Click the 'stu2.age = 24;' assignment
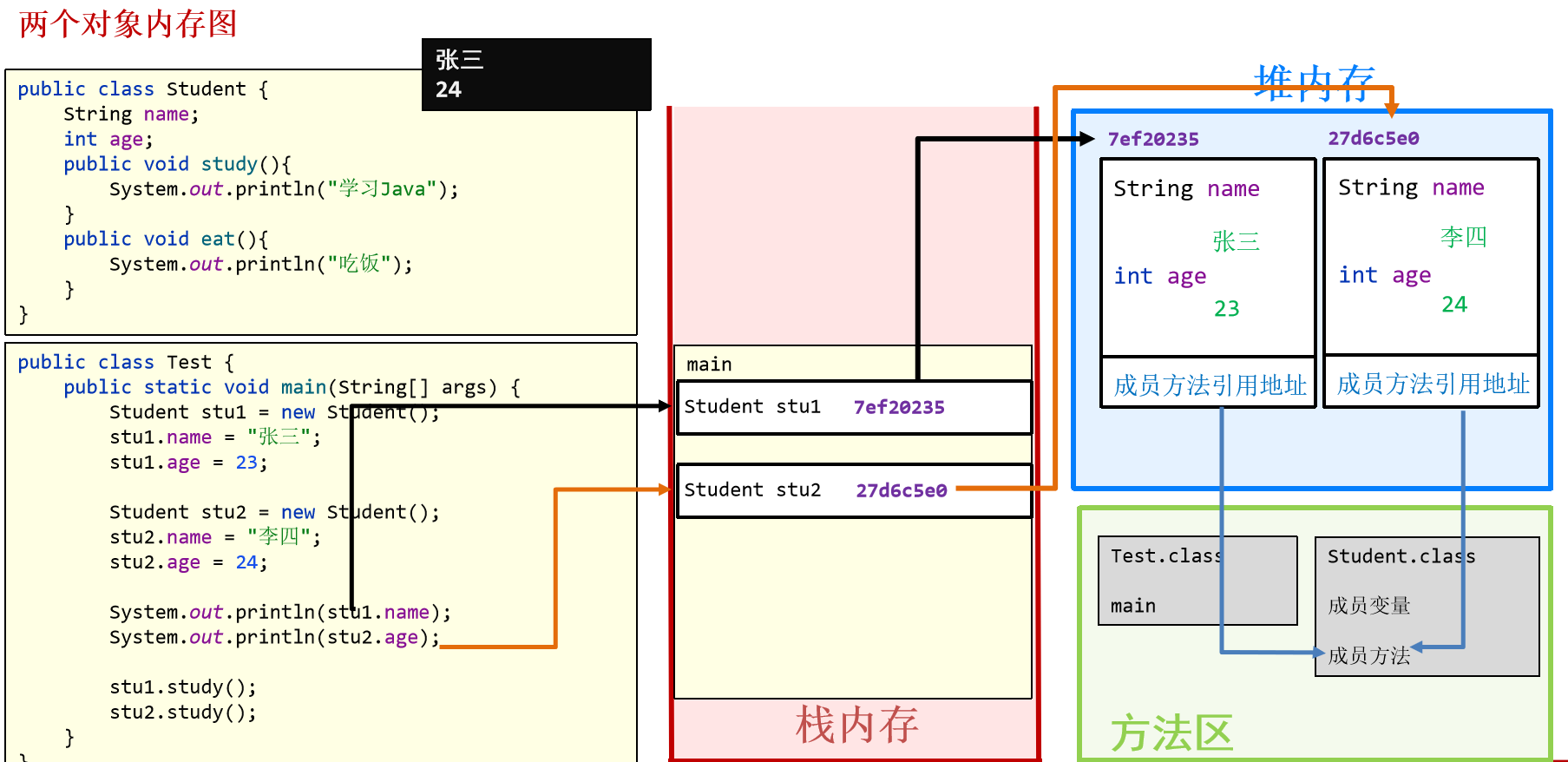The width and height of the screenshot is (1568, 762). (188, 562)
